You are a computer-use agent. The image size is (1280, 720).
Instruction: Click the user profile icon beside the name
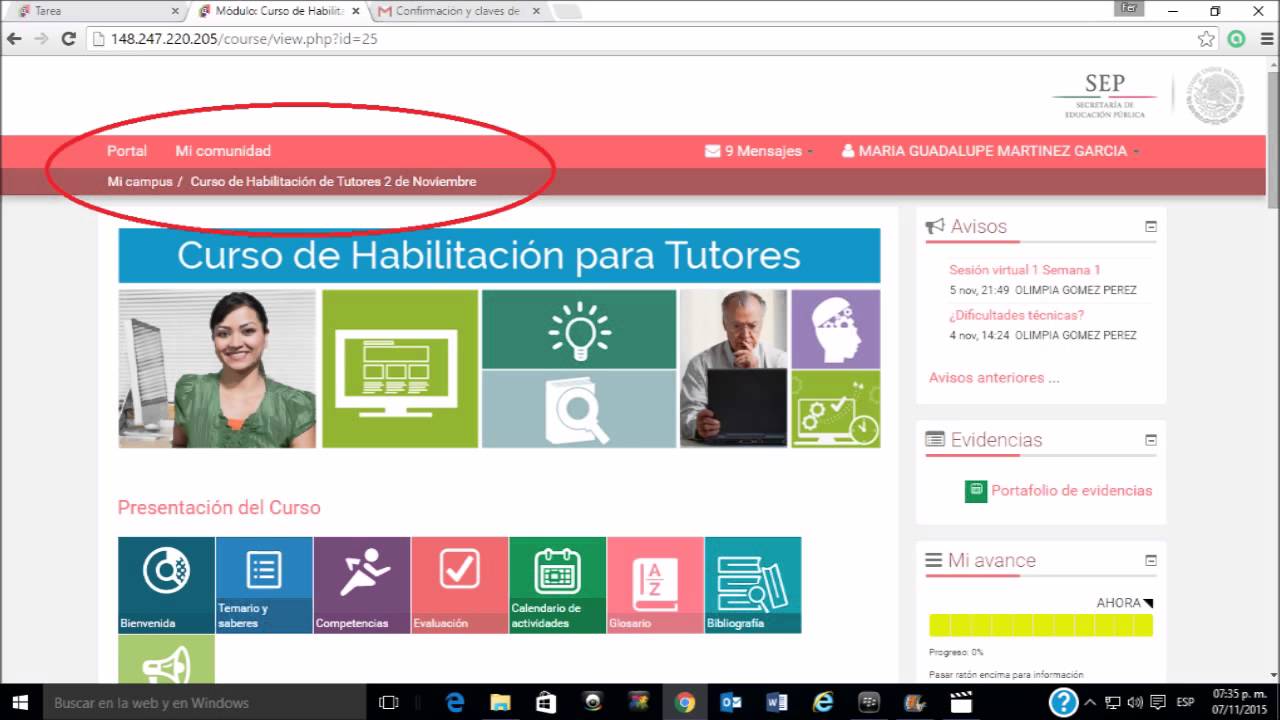(x=848, y=151)
